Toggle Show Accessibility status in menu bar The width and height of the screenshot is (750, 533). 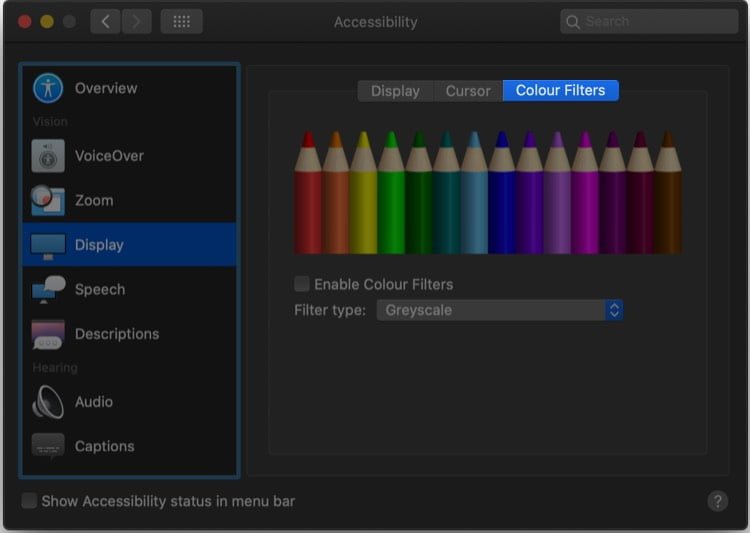pyautogui.click(x=29, y=500)
